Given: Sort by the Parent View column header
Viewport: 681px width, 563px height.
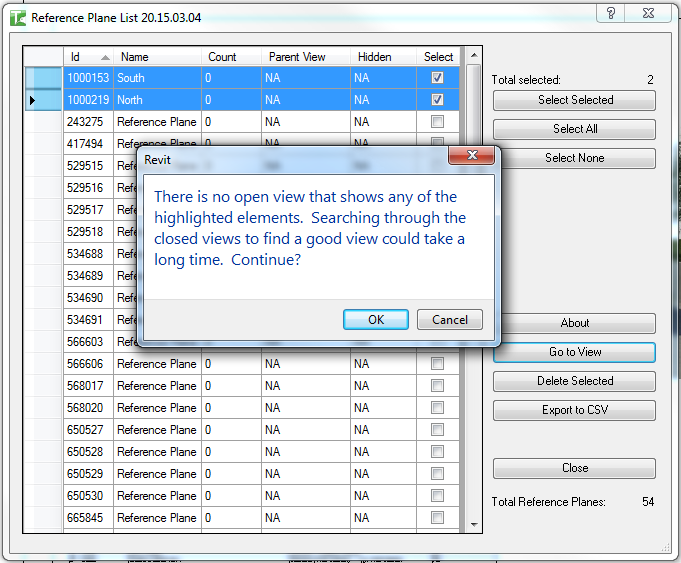Looking at the screenshot, I should coord(306,57).
